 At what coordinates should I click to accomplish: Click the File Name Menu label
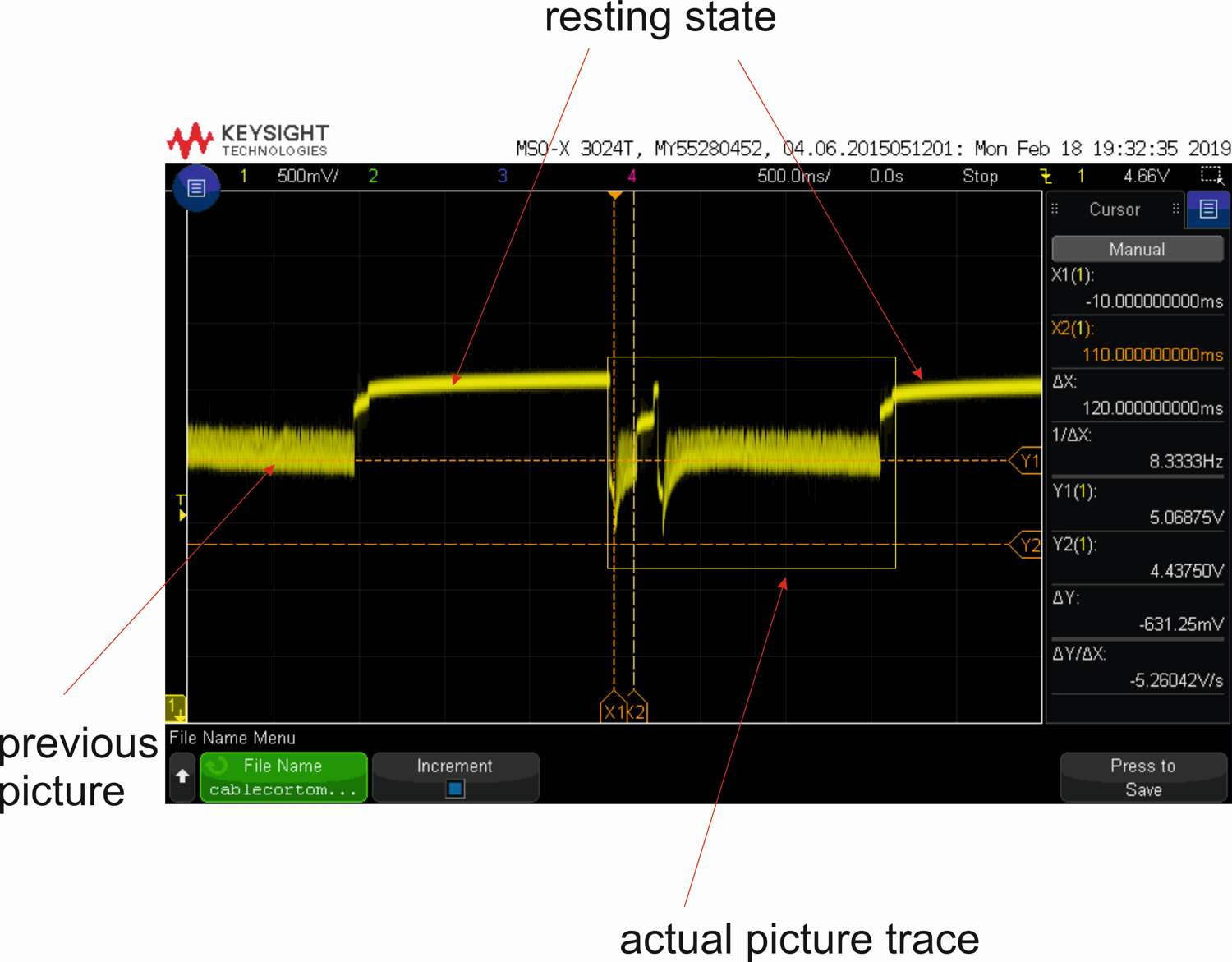click(x=232, y=738)
